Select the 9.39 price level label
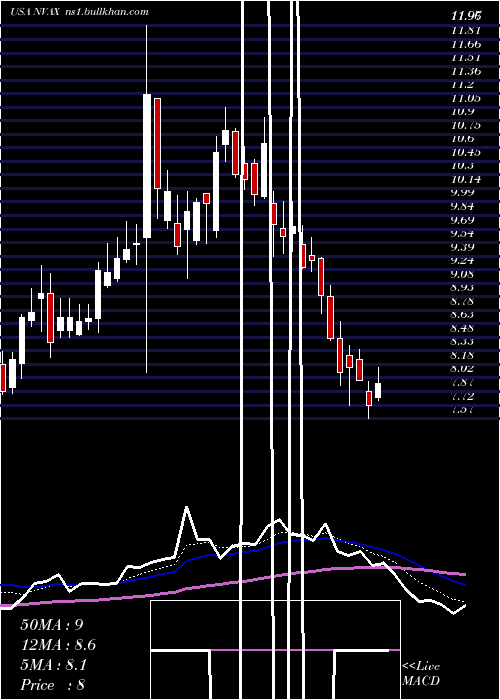The image size is (500, 700). 464,247
